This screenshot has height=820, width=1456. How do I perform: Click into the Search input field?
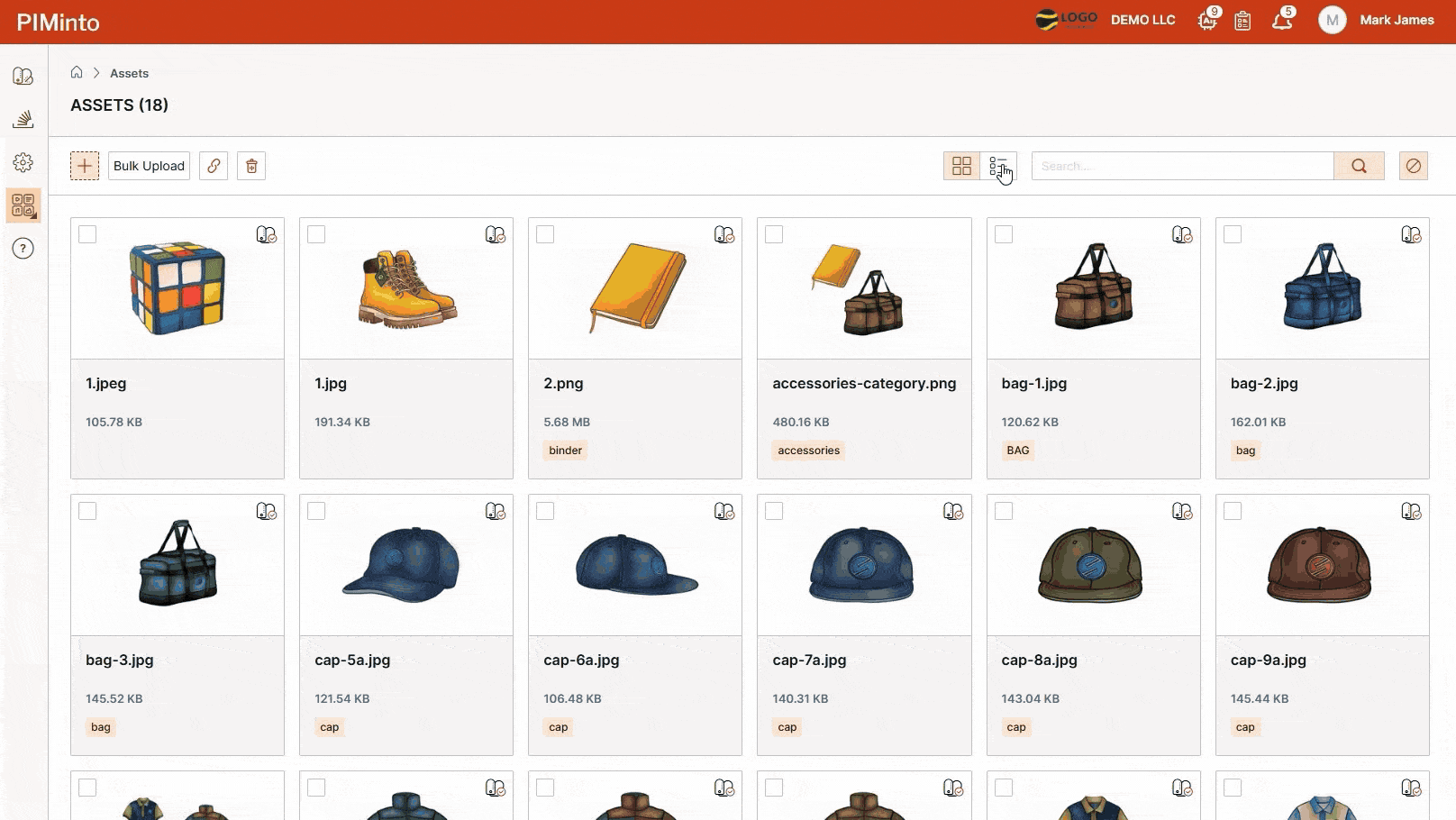(1181, 166)
